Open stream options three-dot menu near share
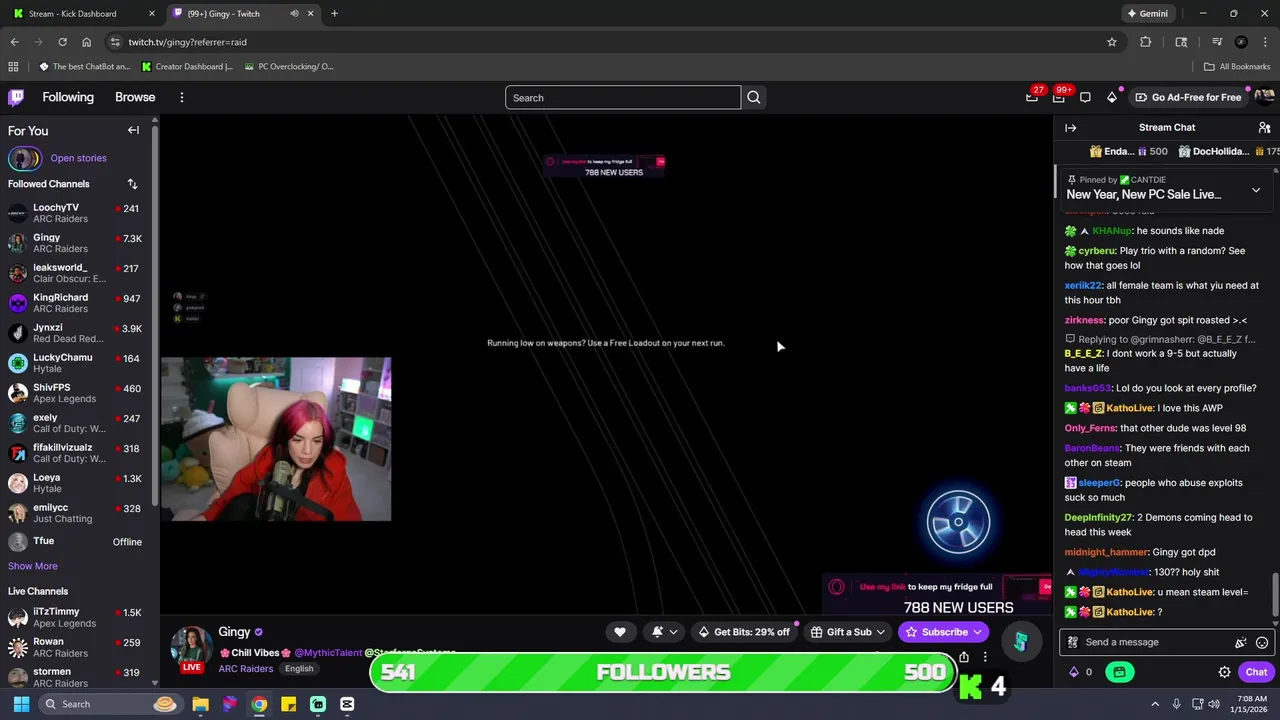This screenshot has height=720, width=1280. [985, 657]
